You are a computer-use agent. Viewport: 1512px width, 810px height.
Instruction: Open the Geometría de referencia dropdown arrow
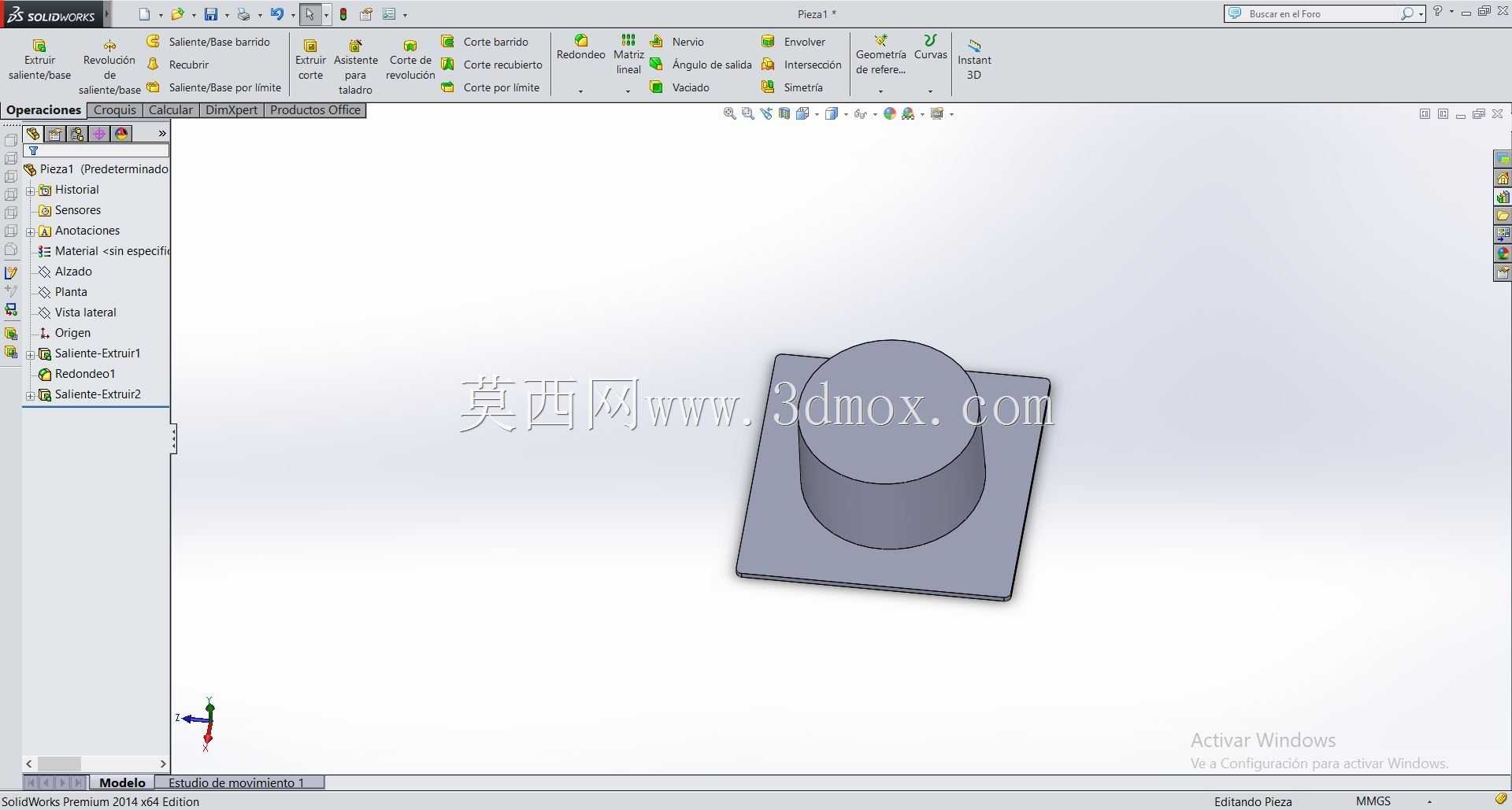[x=880, y=91]
